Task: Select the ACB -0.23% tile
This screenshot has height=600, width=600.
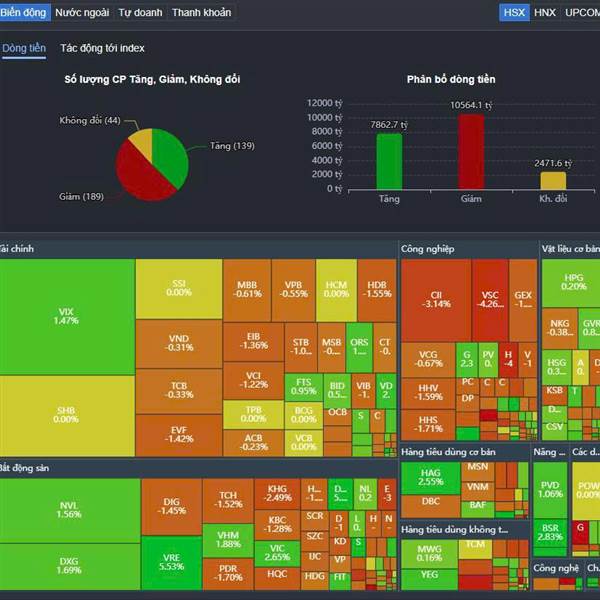Action: [x=253, y=443]
